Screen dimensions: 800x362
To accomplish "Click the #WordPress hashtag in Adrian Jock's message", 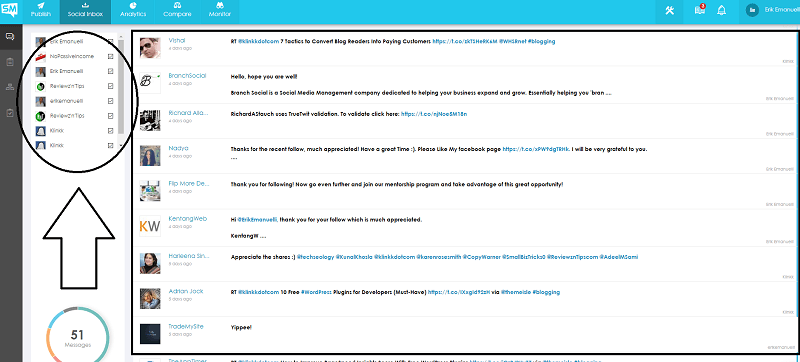I will tap(315, 292).
